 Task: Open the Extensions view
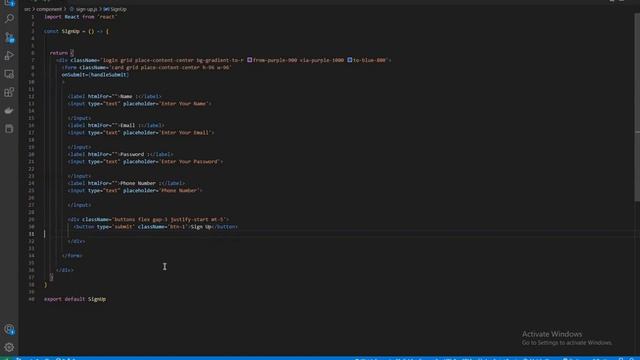click(x=9, y=92)
